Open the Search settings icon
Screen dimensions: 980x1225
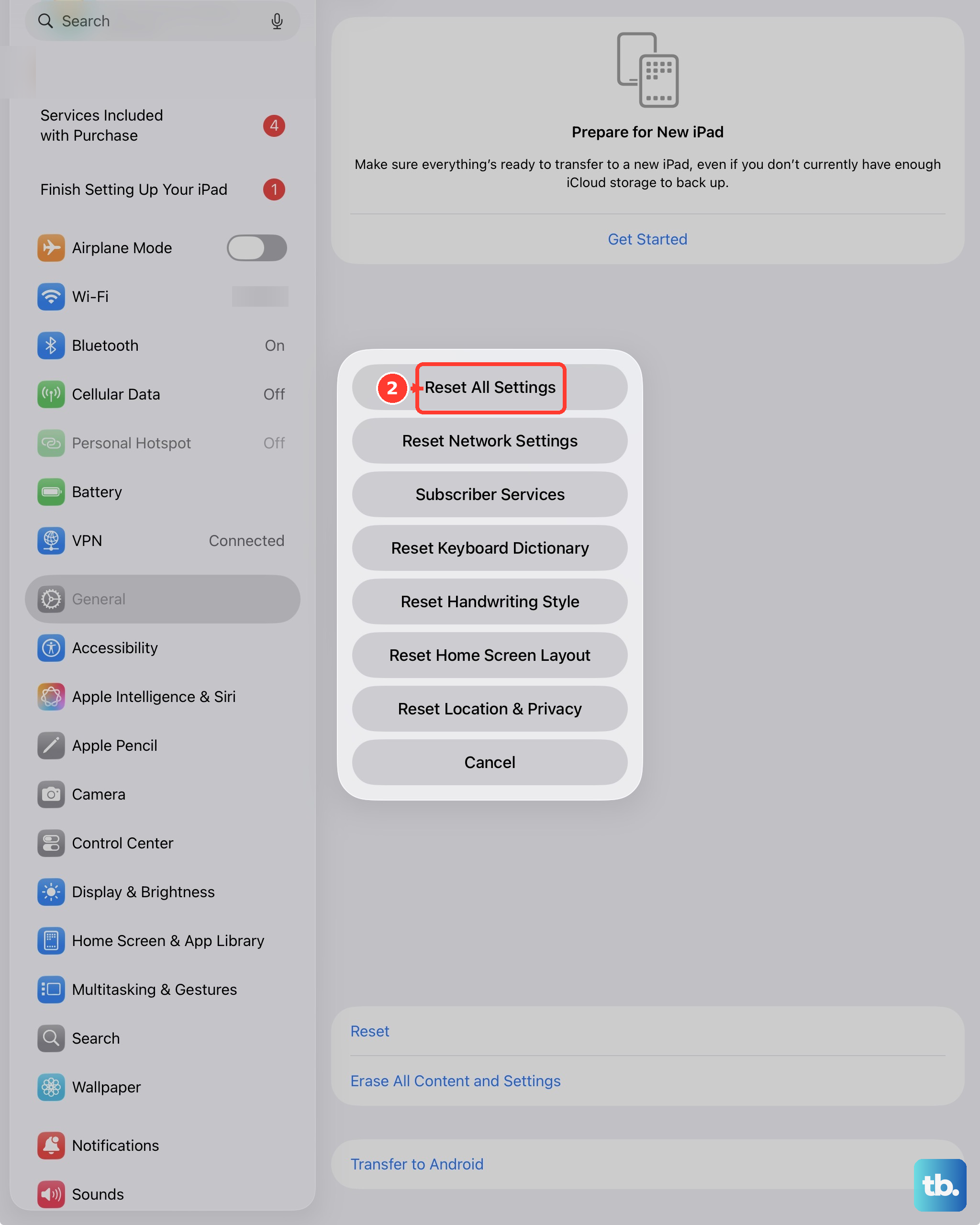pos(51,1039)
